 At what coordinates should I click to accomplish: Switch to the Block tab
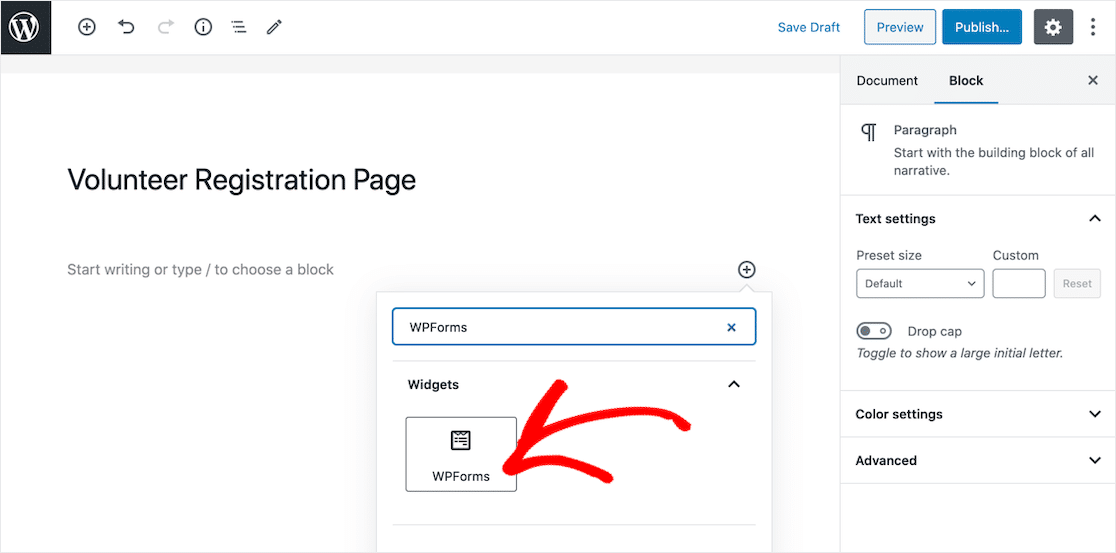pos(966,80)
